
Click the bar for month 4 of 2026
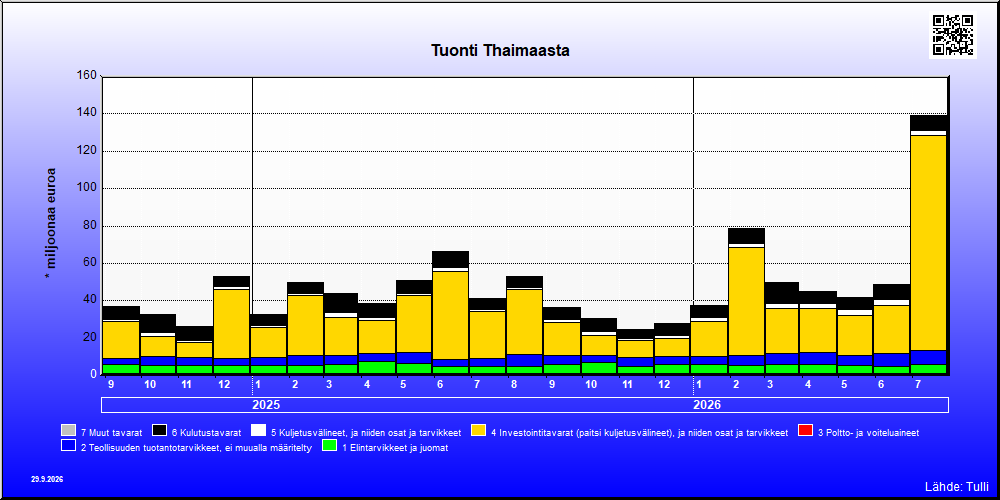click(x=818, y=333)
